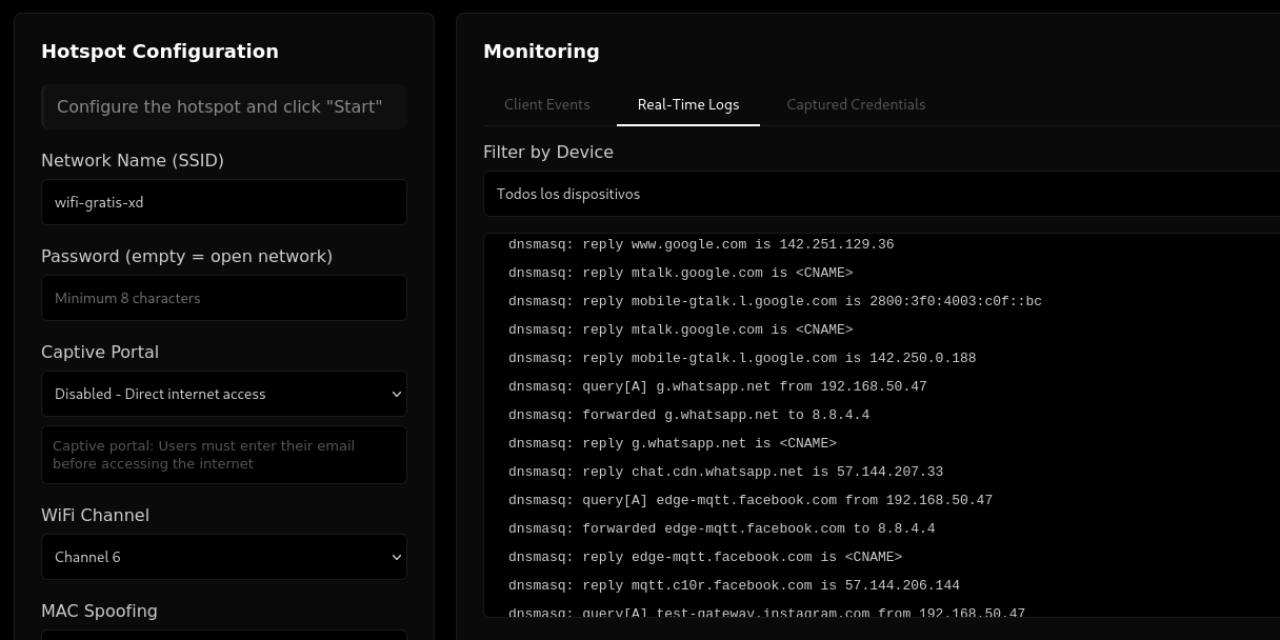Screen dimensions: 1280x640
Task: Click the captive portal message text box
Action: pos(223,455)
